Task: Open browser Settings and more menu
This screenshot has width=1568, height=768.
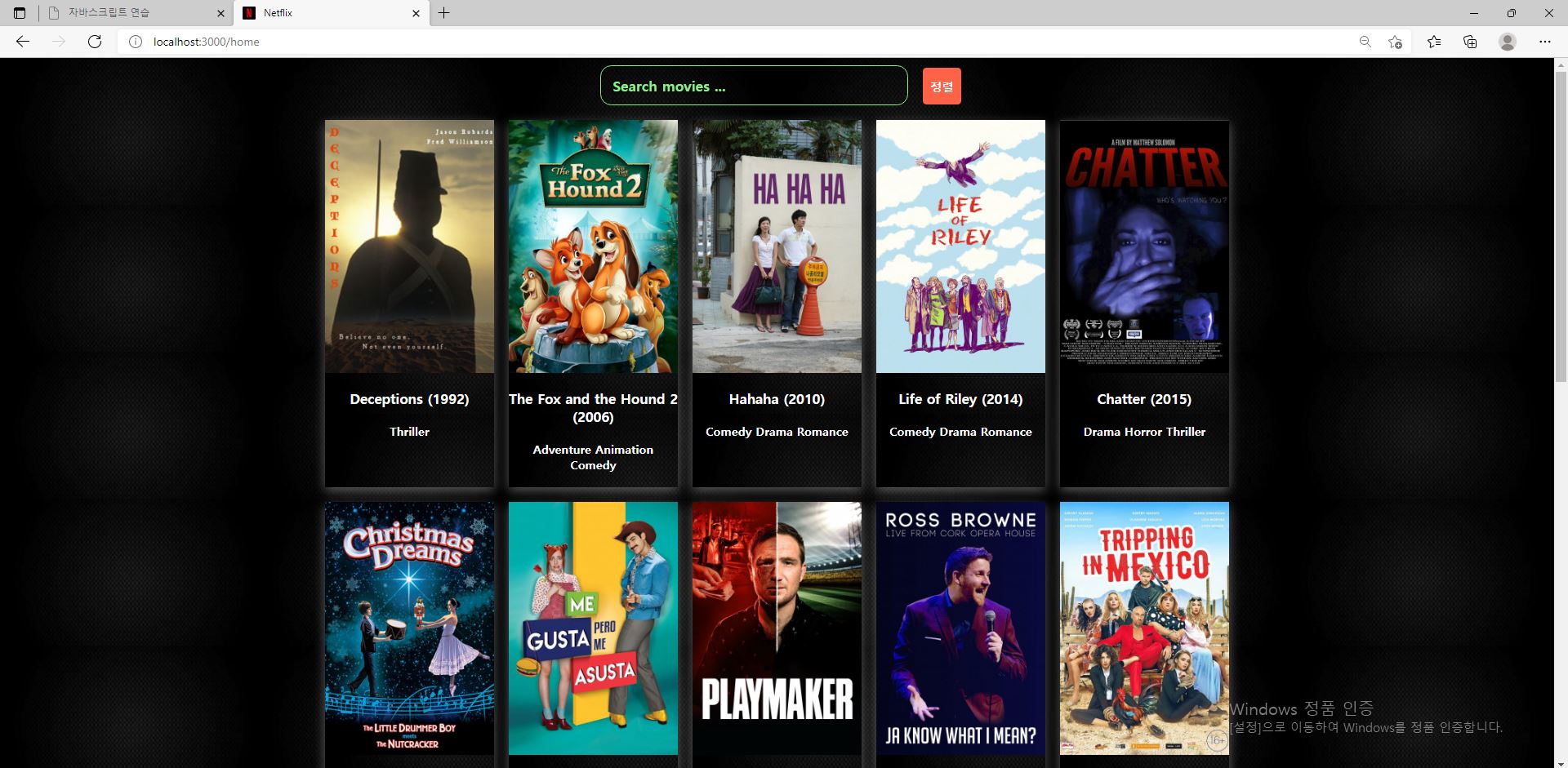Action: 1545,42
